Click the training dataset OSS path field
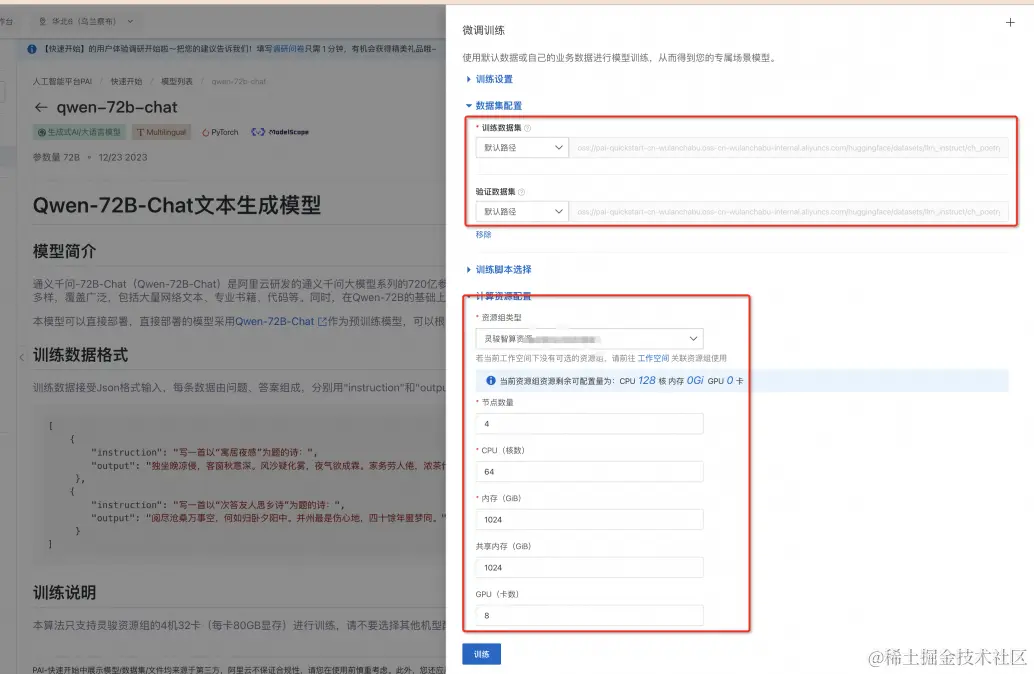Screen dimensions: 1034x674 [789, 148]
